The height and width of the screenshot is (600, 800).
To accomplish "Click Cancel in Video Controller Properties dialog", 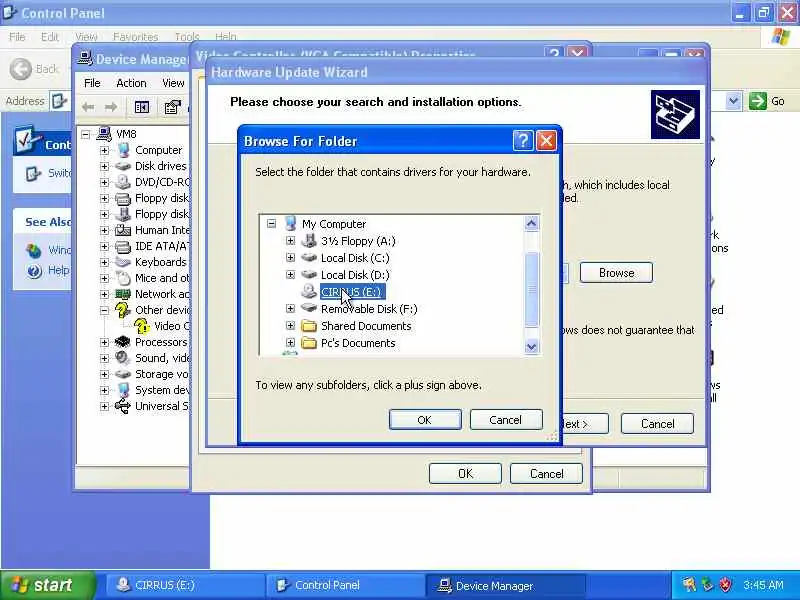I will [546, 473].
